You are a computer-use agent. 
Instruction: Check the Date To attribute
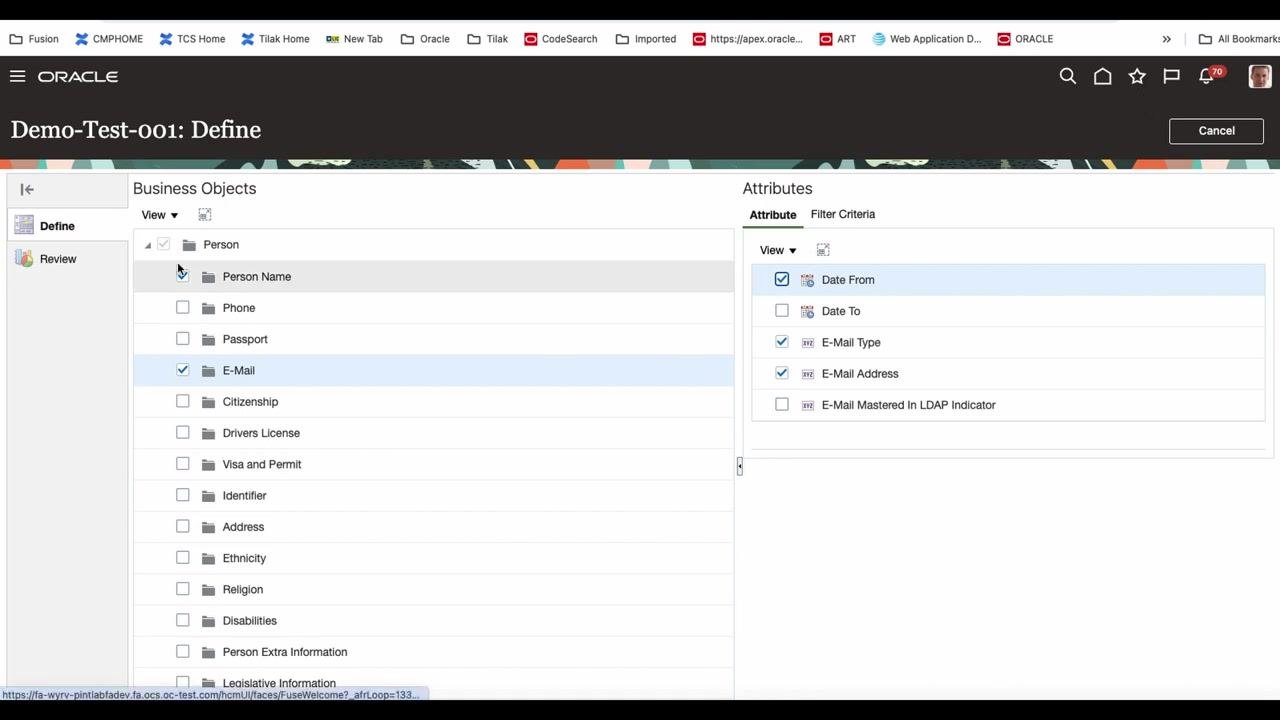(782, 311)
